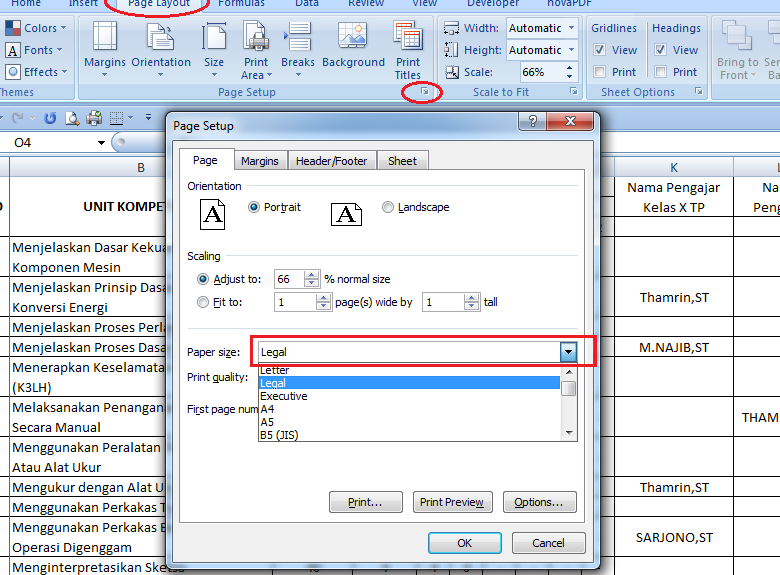Choose Letter from the paper size list
The image size is (780, 575).
point(409,370)
